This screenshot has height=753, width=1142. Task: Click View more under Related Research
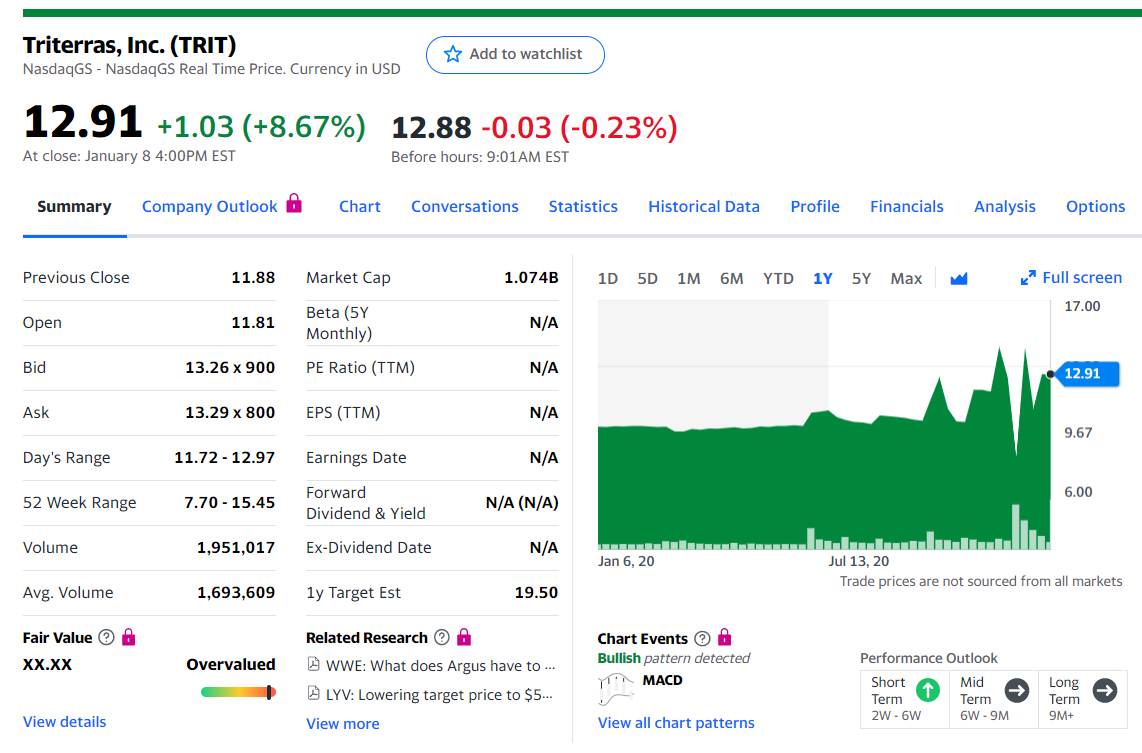pos(342,724)
